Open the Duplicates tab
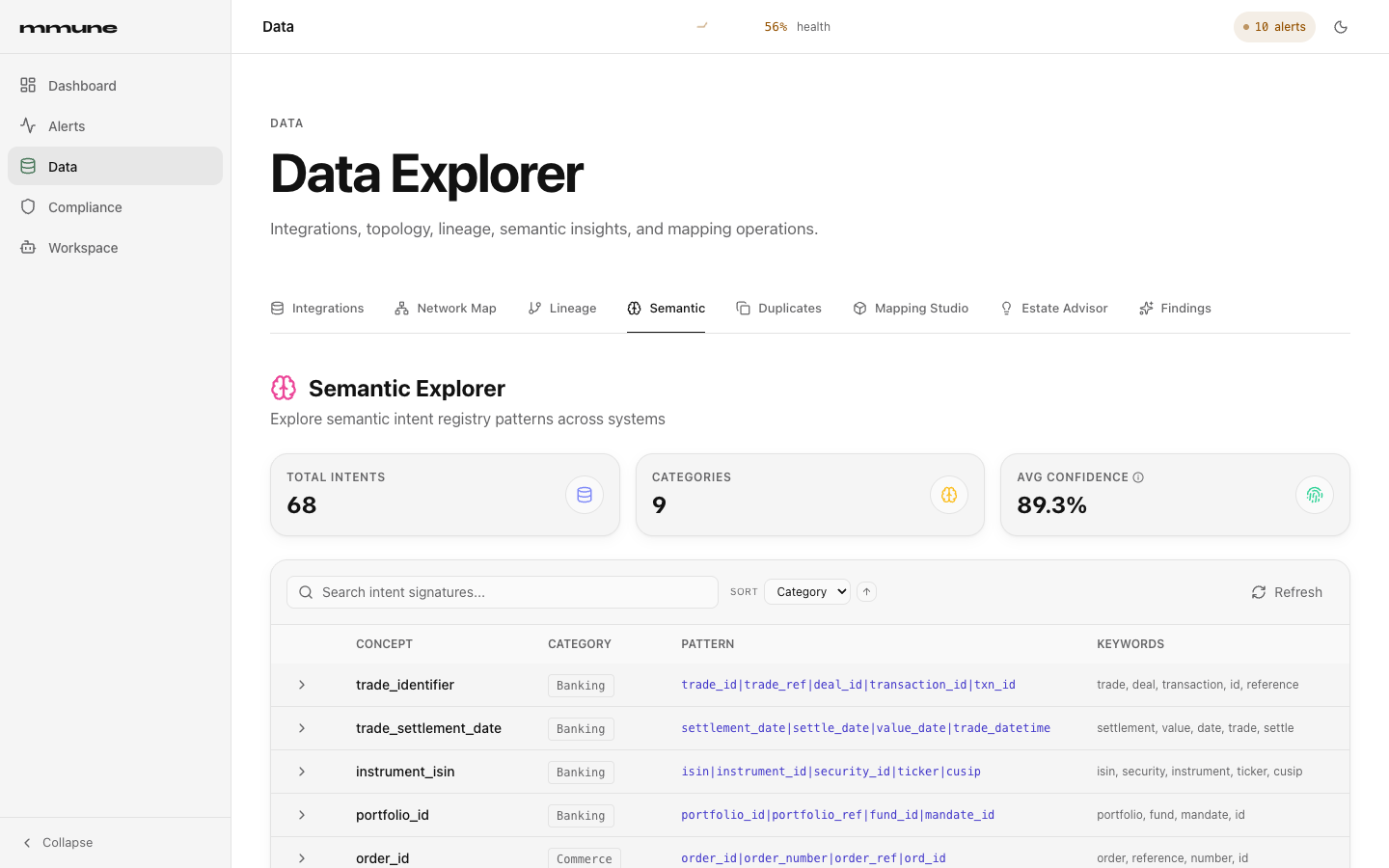1389x868 pixels. coord(778,309)
